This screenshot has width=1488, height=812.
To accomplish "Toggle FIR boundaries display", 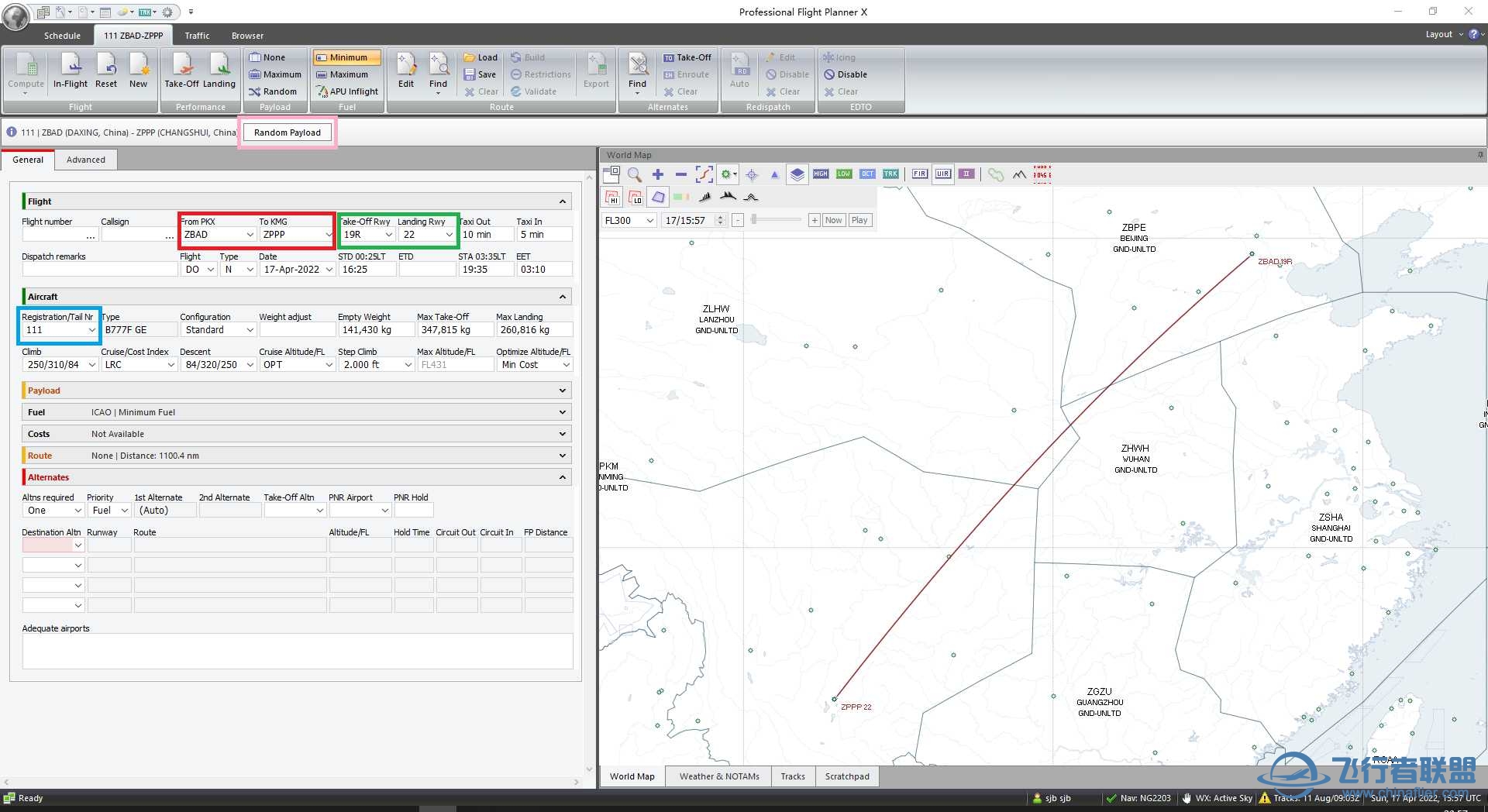I will (x=919, y=174).
